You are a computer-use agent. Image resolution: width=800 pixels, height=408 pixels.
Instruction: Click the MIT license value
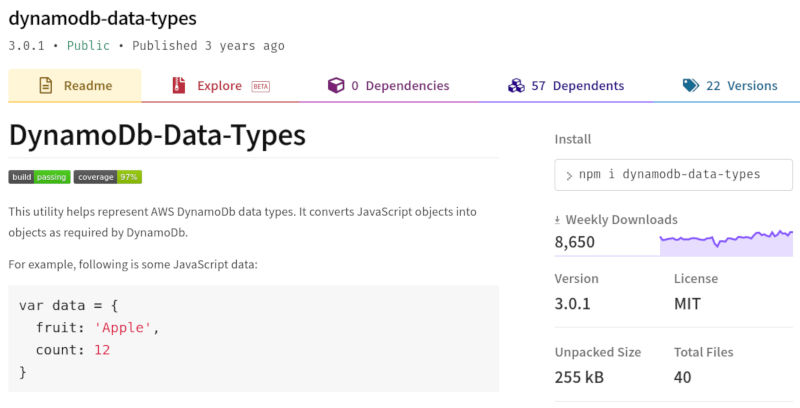coord(687,304)
